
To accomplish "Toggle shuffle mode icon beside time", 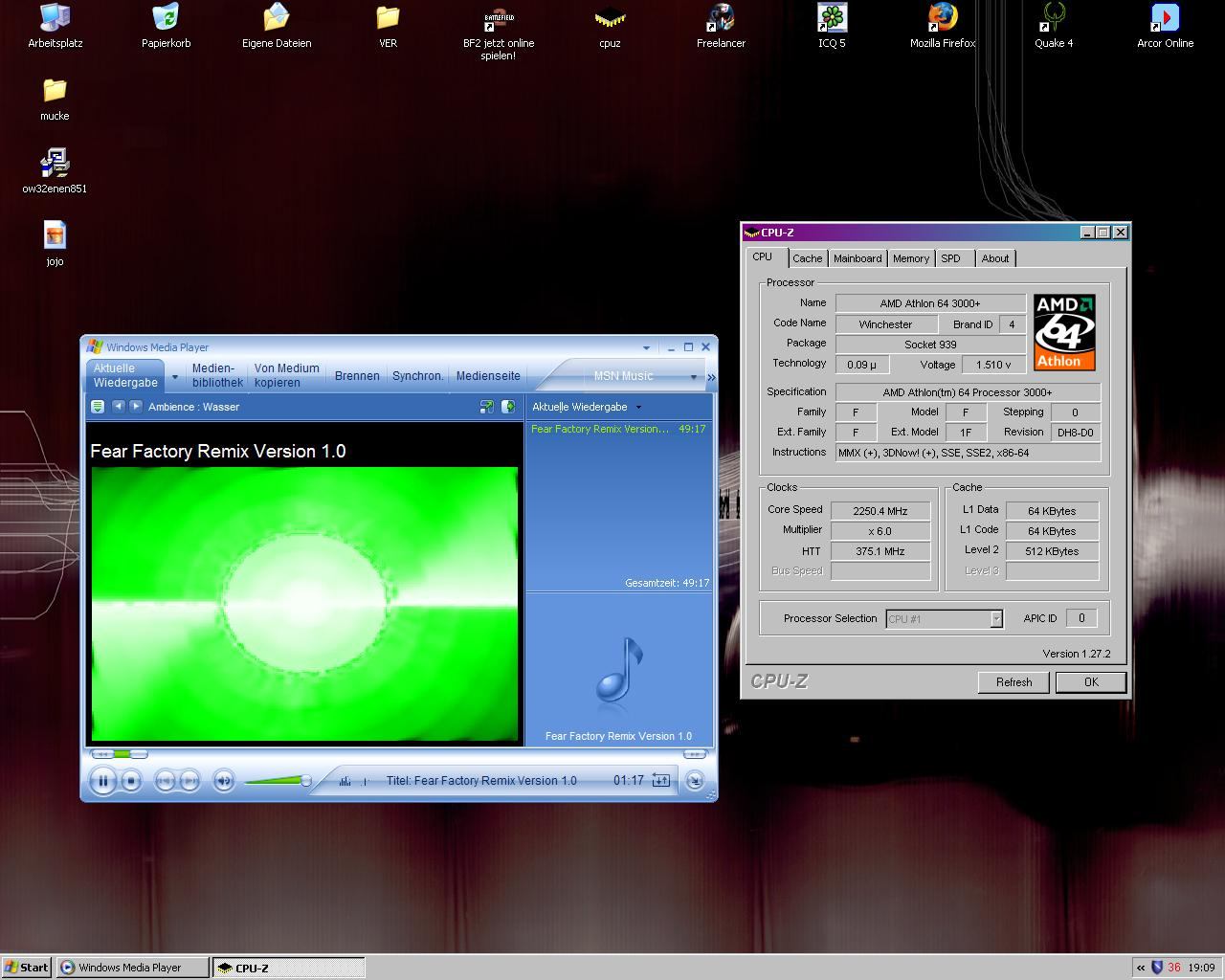I will tap(660, 780).
